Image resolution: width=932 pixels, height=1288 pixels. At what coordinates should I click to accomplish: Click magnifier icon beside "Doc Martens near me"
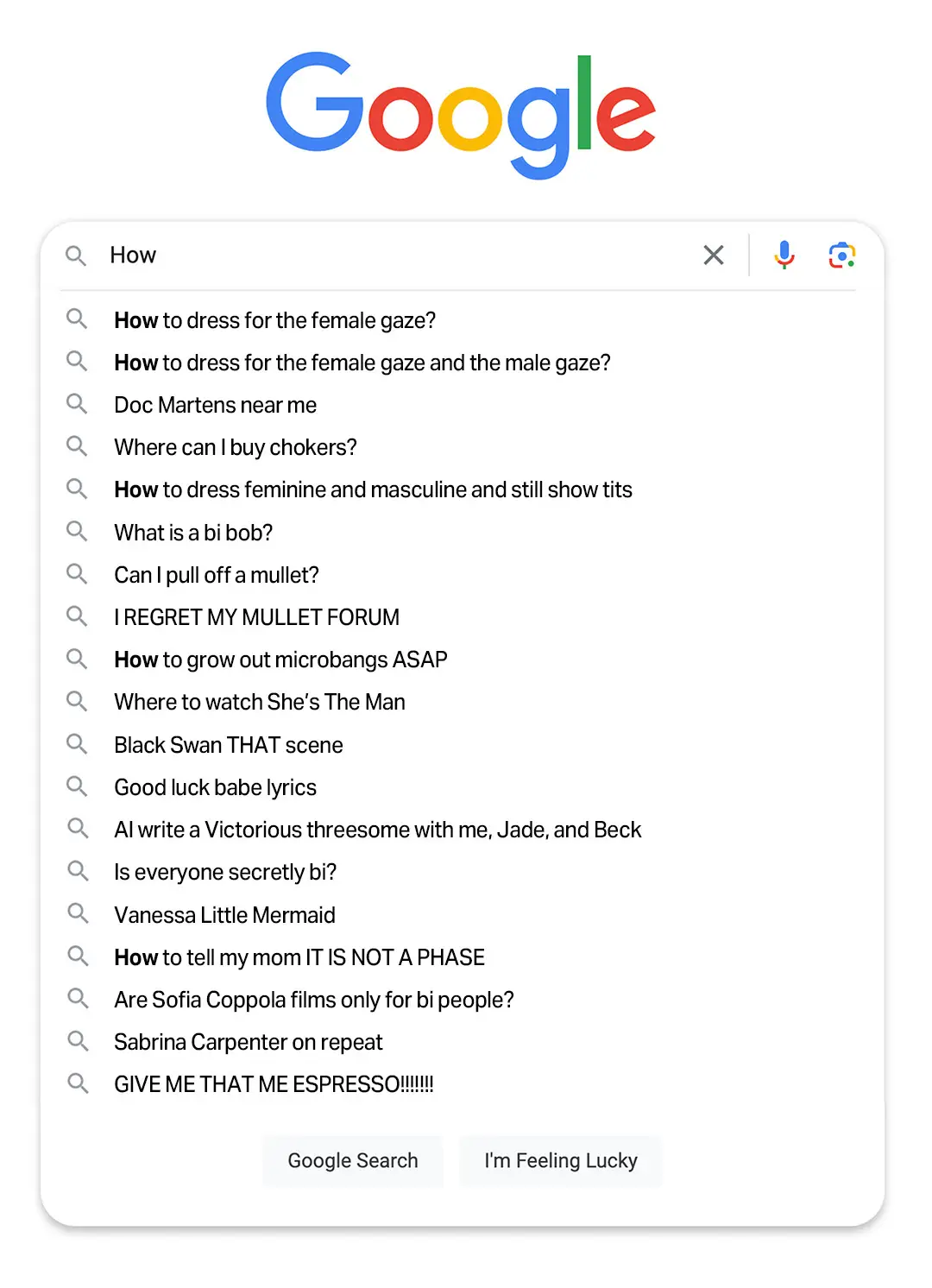pos(77,404)
